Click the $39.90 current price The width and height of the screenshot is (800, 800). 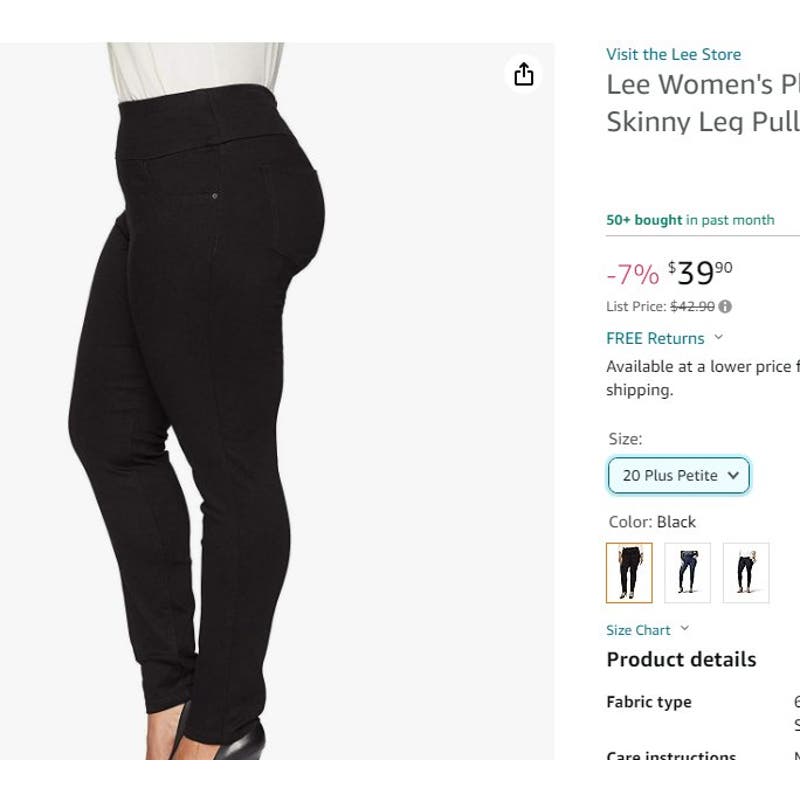701,272
